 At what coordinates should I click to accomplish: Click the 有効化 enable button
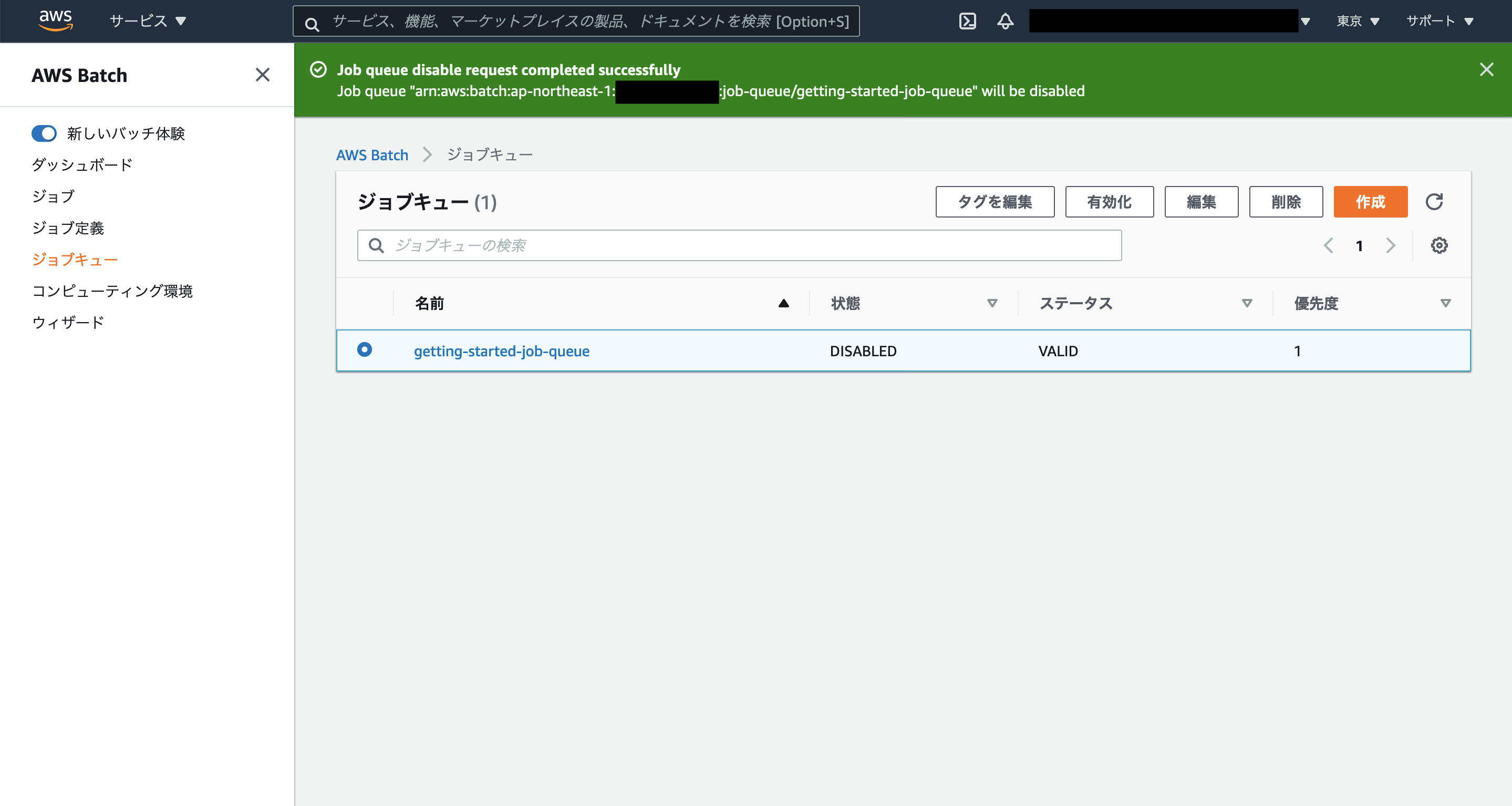point(1110,202)
